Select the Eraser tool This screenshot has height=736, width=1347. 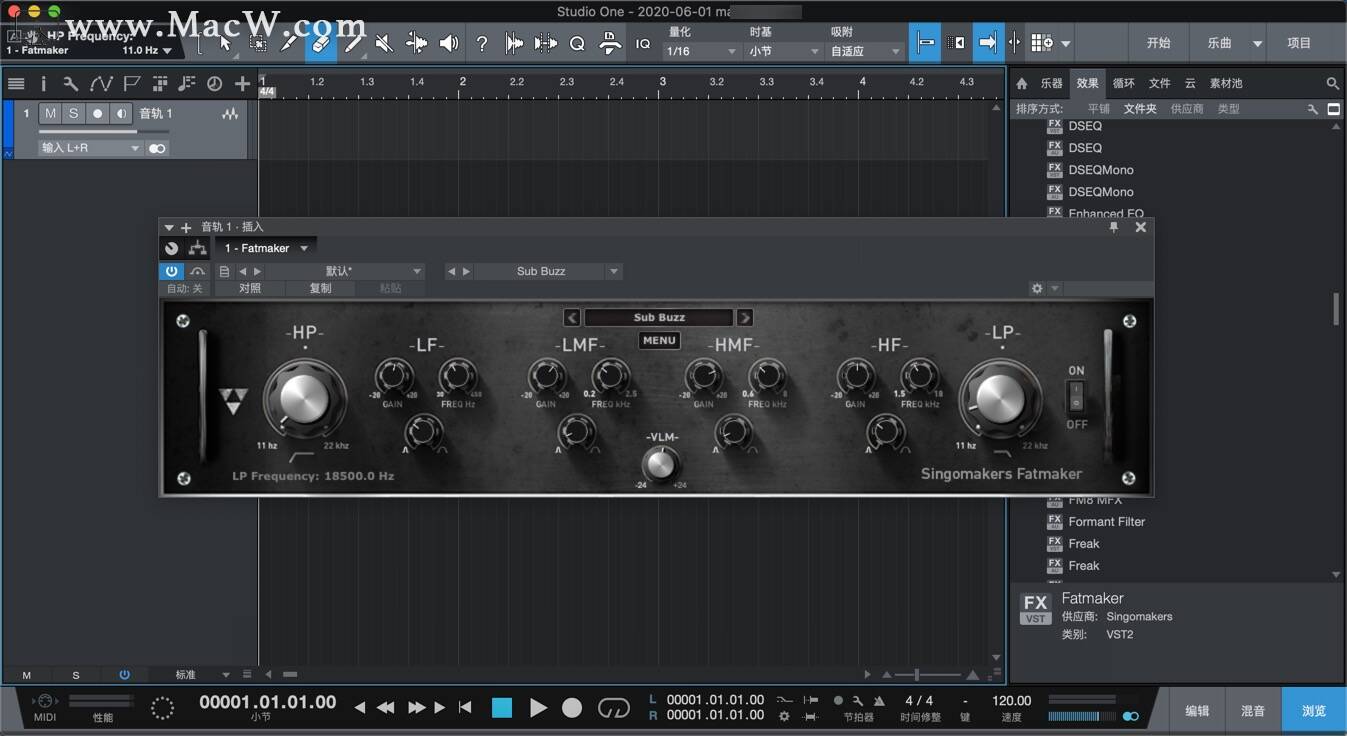pyautogui.click(x=321, y=43)
